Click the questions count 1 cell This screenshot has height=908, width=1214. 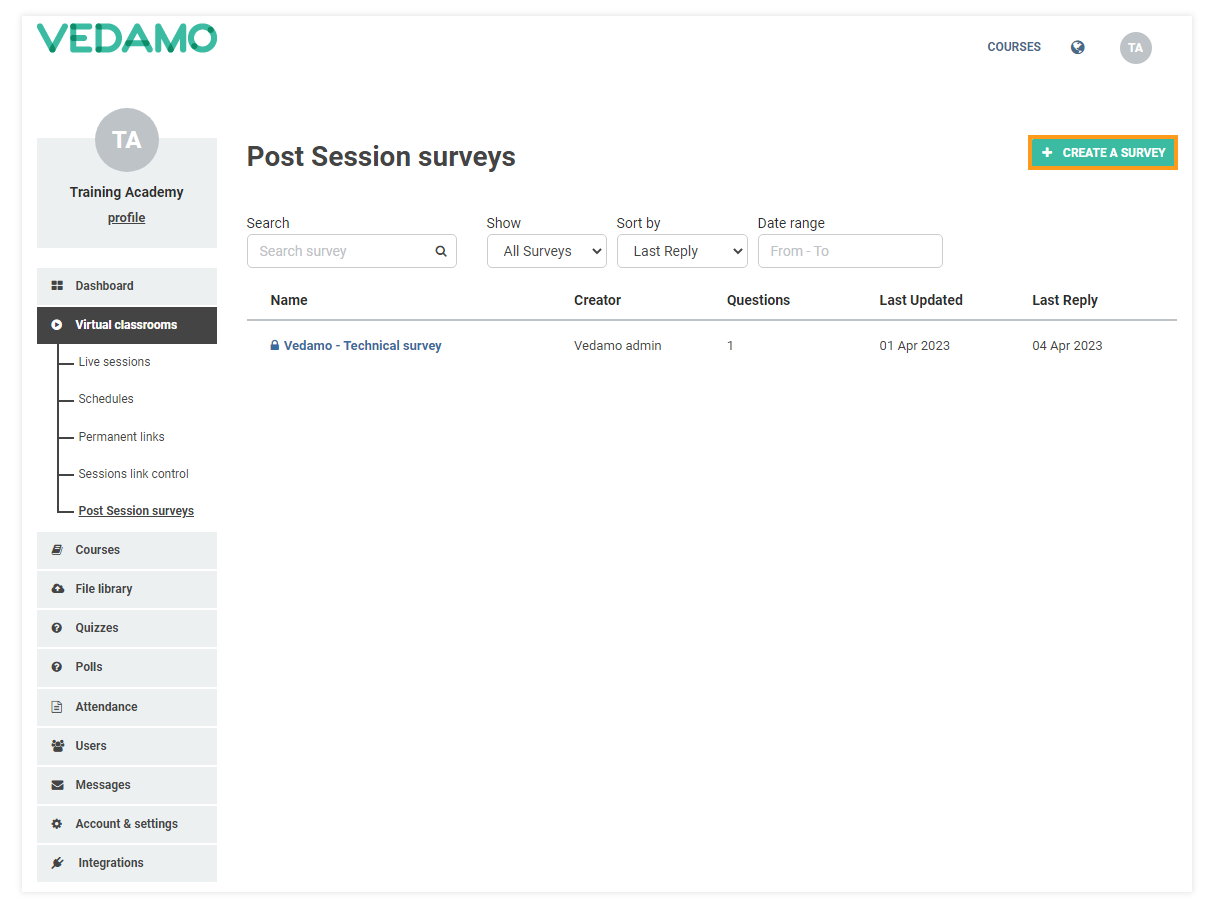pyautogui.click(x=730, y=345)
